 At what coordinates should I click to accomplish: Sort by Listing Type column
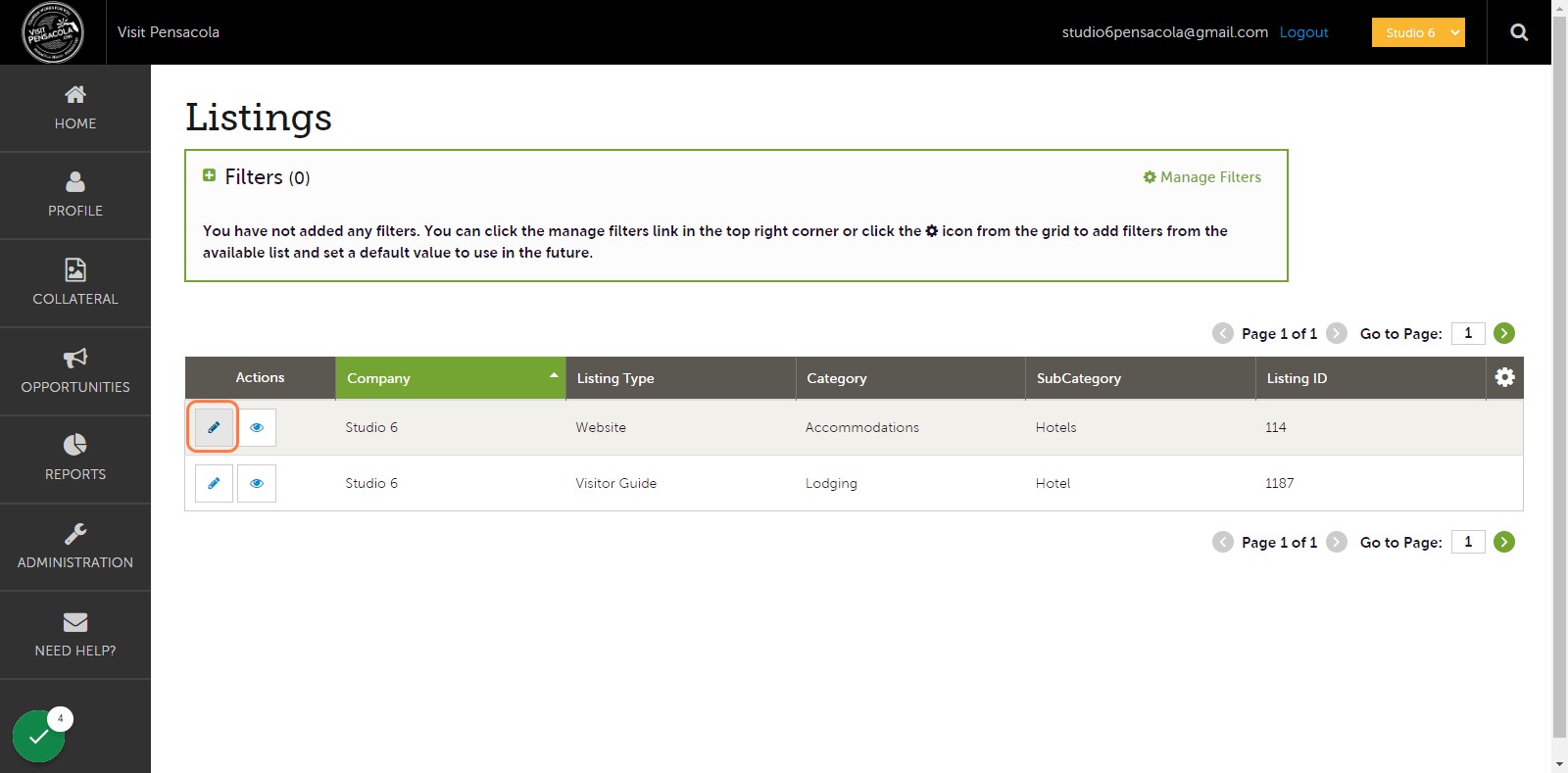680,378
